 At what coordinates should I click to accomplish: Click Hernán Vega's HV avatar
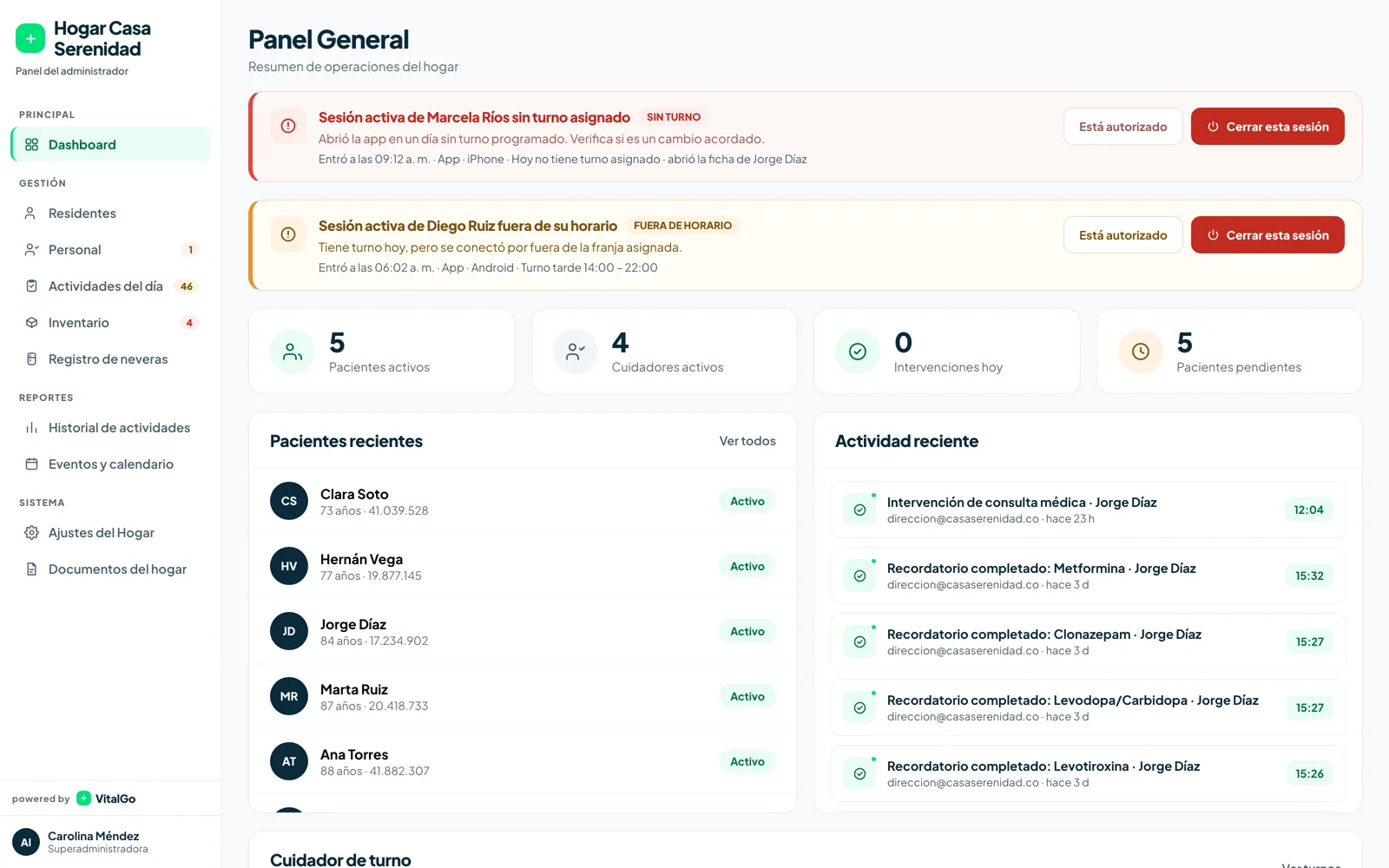(289, 566)
